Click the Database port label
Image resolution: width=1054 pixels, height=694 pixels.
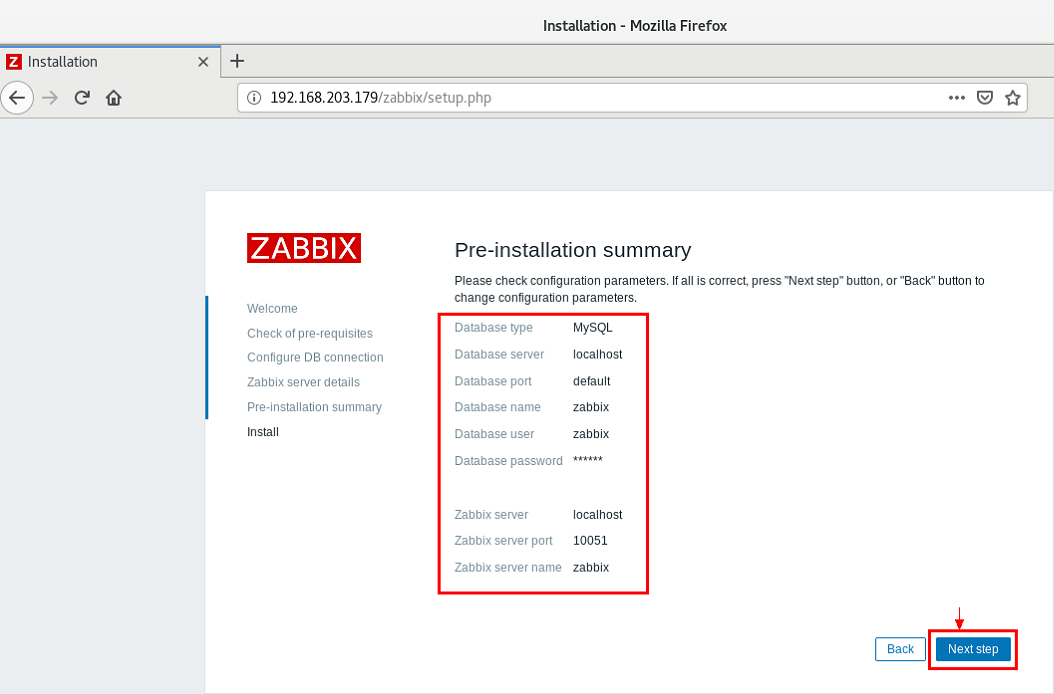[x=493, y=381]
